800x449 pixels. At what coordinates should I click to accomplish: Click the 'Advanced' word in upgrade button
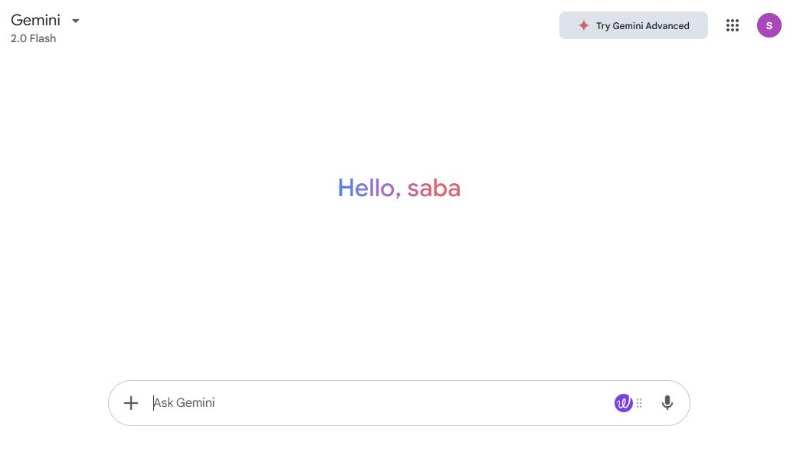point(667,26)
